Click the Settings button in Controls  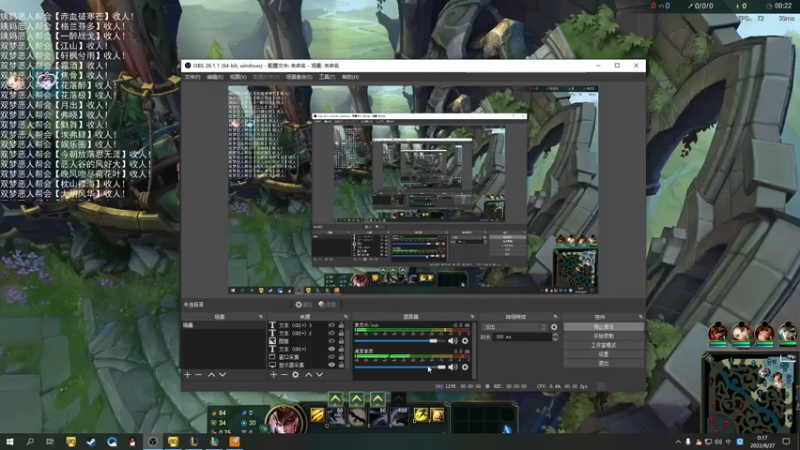pos(604,354)
